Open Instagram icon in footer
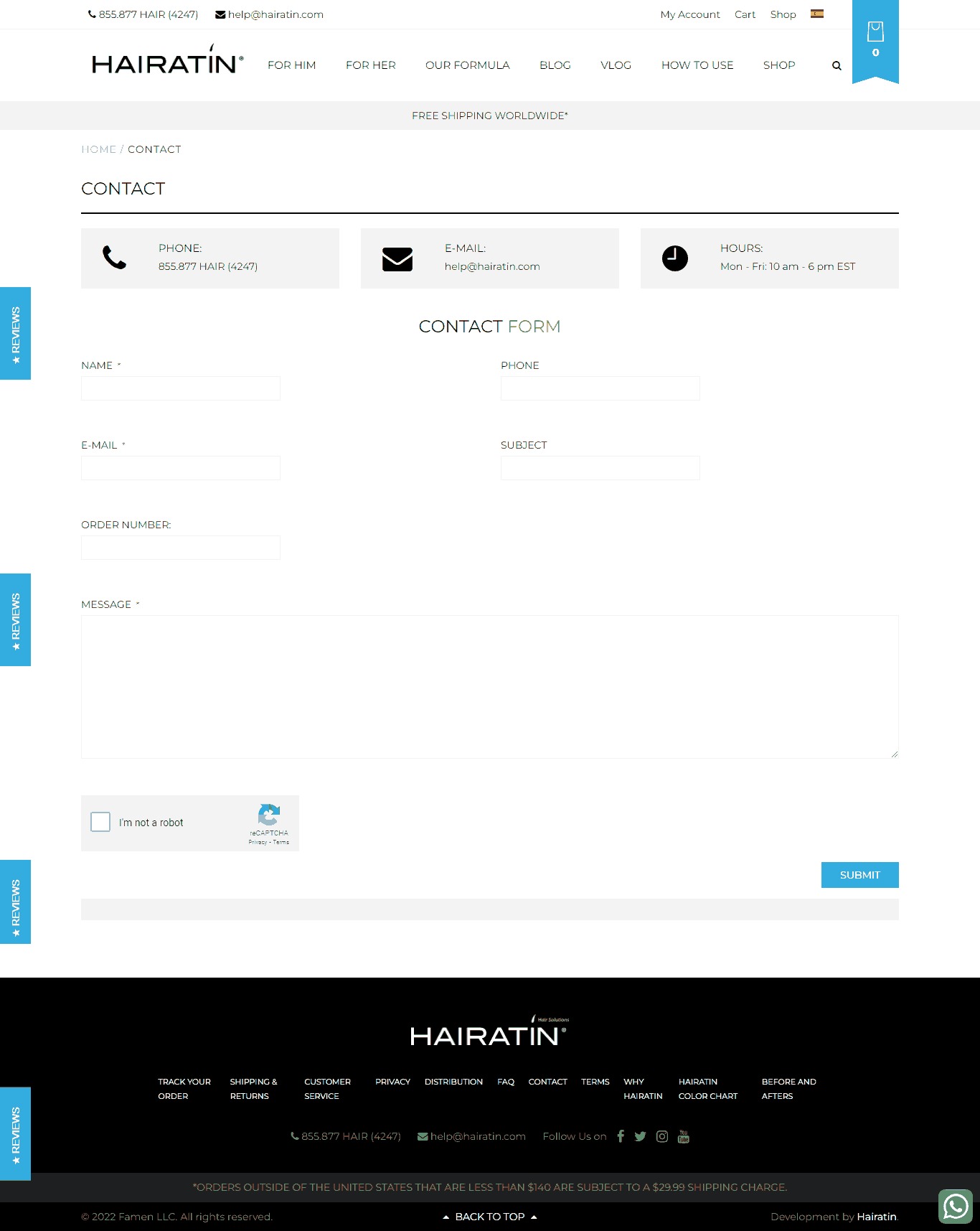The width and height of the screenshot is (980, 1231). pos(662,1136)
